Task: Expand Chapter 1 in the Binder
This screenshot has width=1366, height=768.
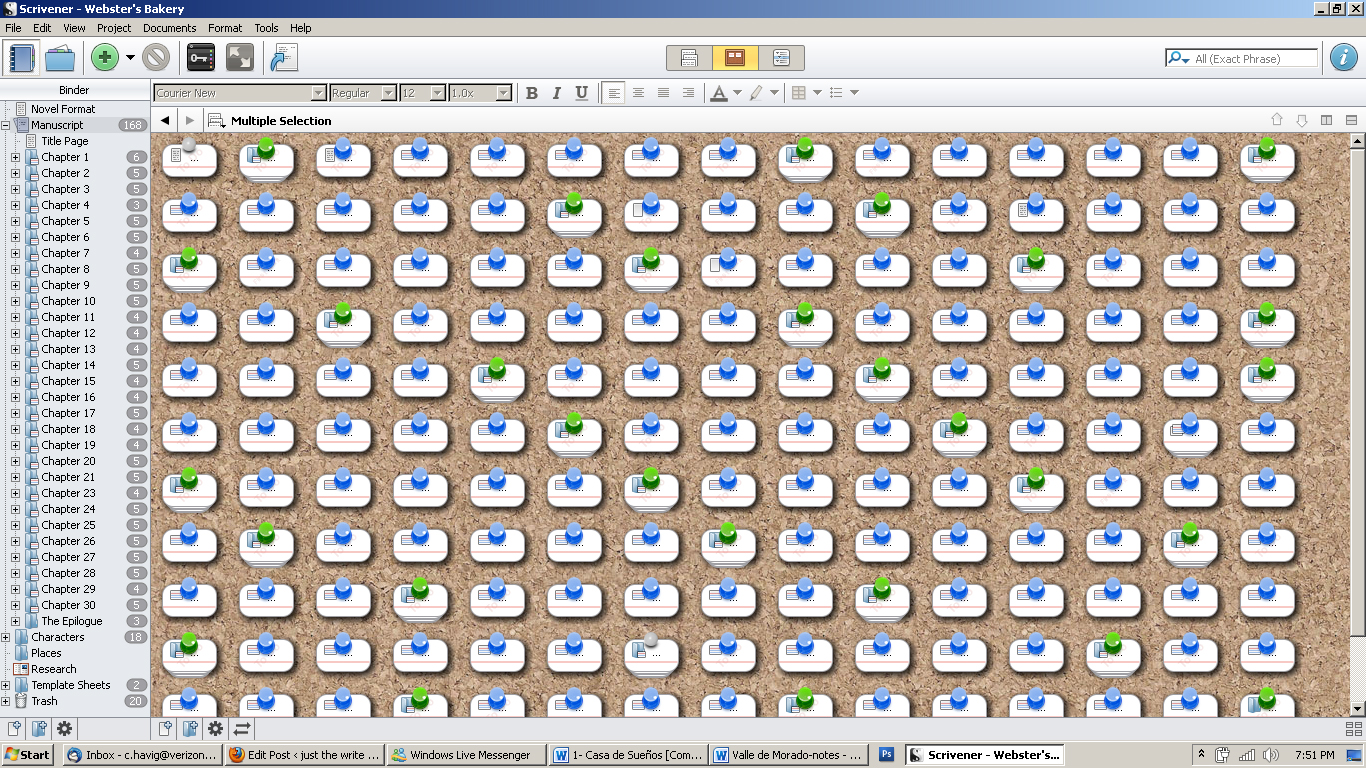Action: tap(15, 157)
